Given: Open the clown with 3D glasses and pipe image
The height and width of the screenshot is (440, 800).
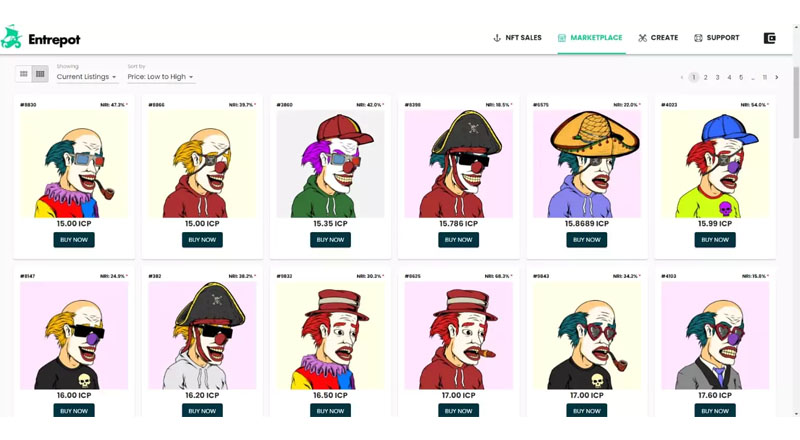Looking at the screenshot, I should coord(74,164).
